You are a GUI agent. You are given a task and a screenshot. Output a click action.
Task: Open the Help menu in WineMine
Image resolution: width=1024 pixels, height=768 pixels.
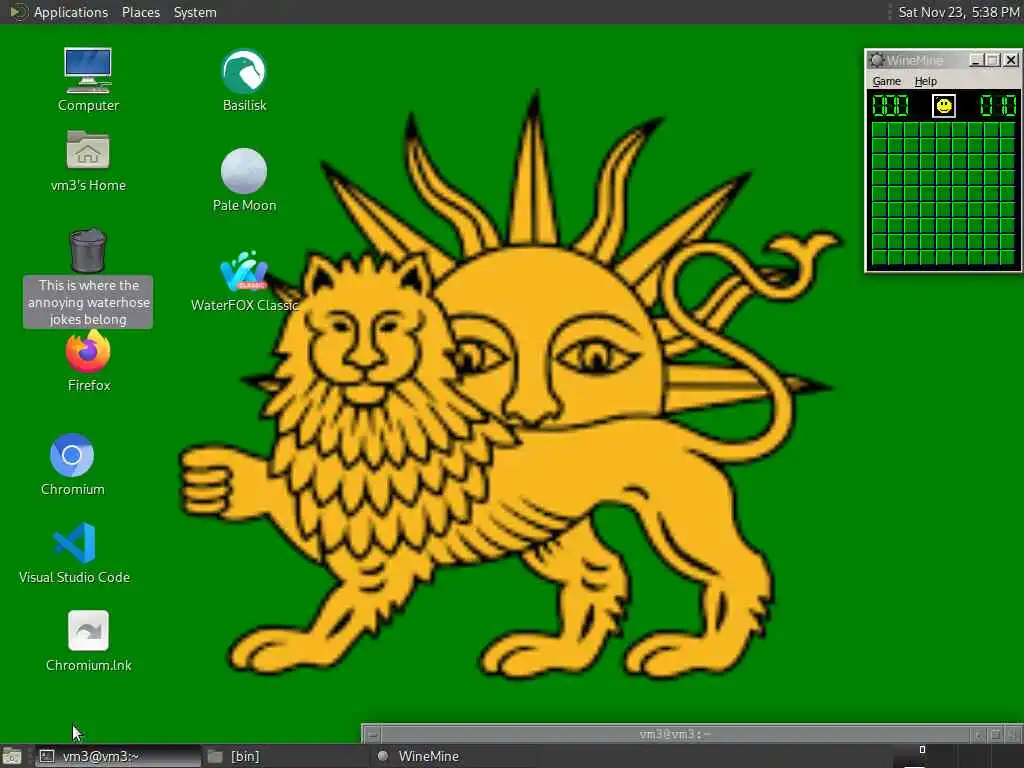coord(925,81)
